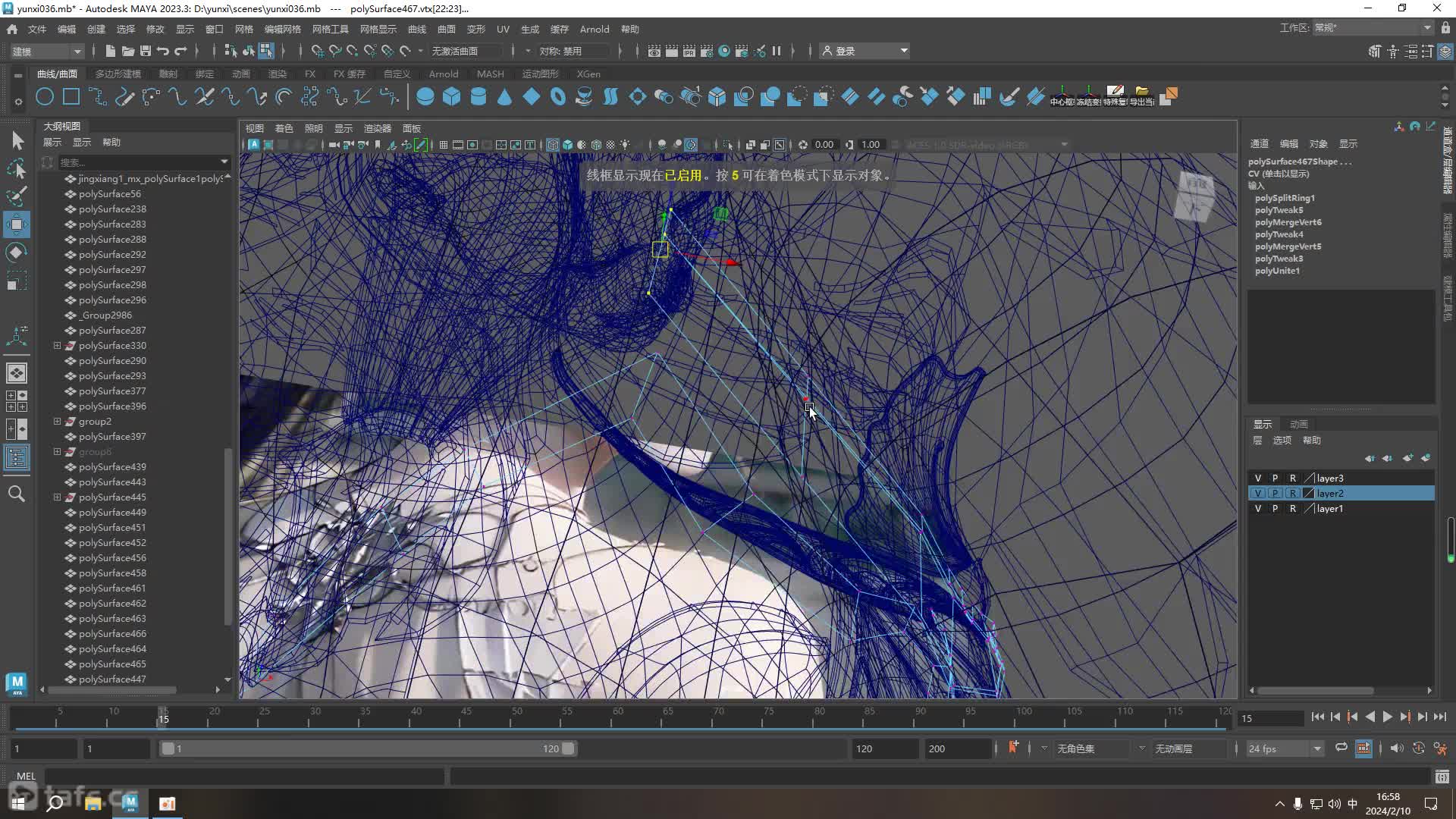Activate the Lasso select tool
Viewport: 1456px width, 819px height.
tap(17, 168)
